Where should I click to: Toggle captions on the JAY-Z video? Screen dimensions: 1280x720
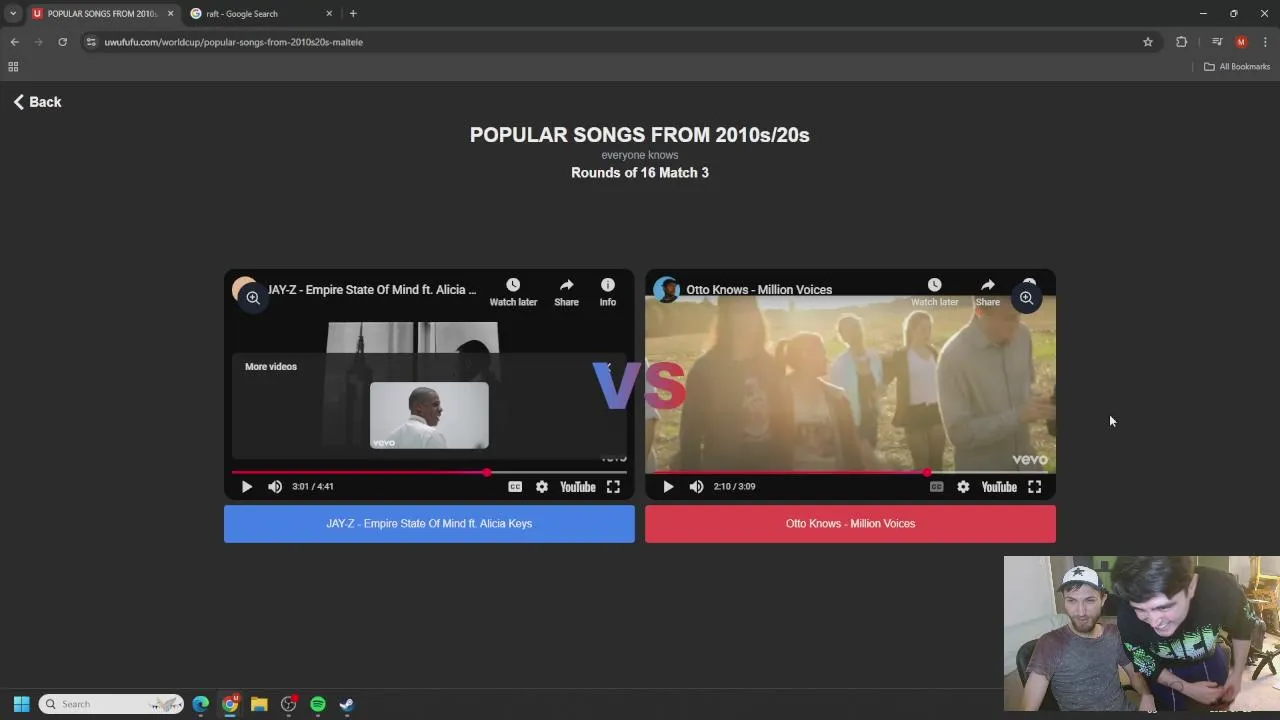point(515,487)
